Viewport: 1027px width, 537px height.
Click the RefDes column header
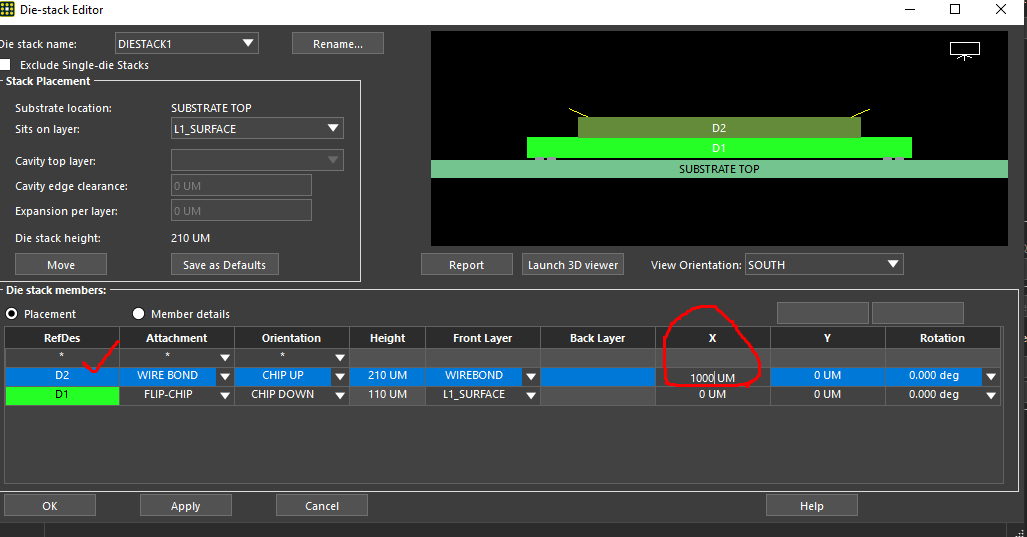[x=62, y=338]
